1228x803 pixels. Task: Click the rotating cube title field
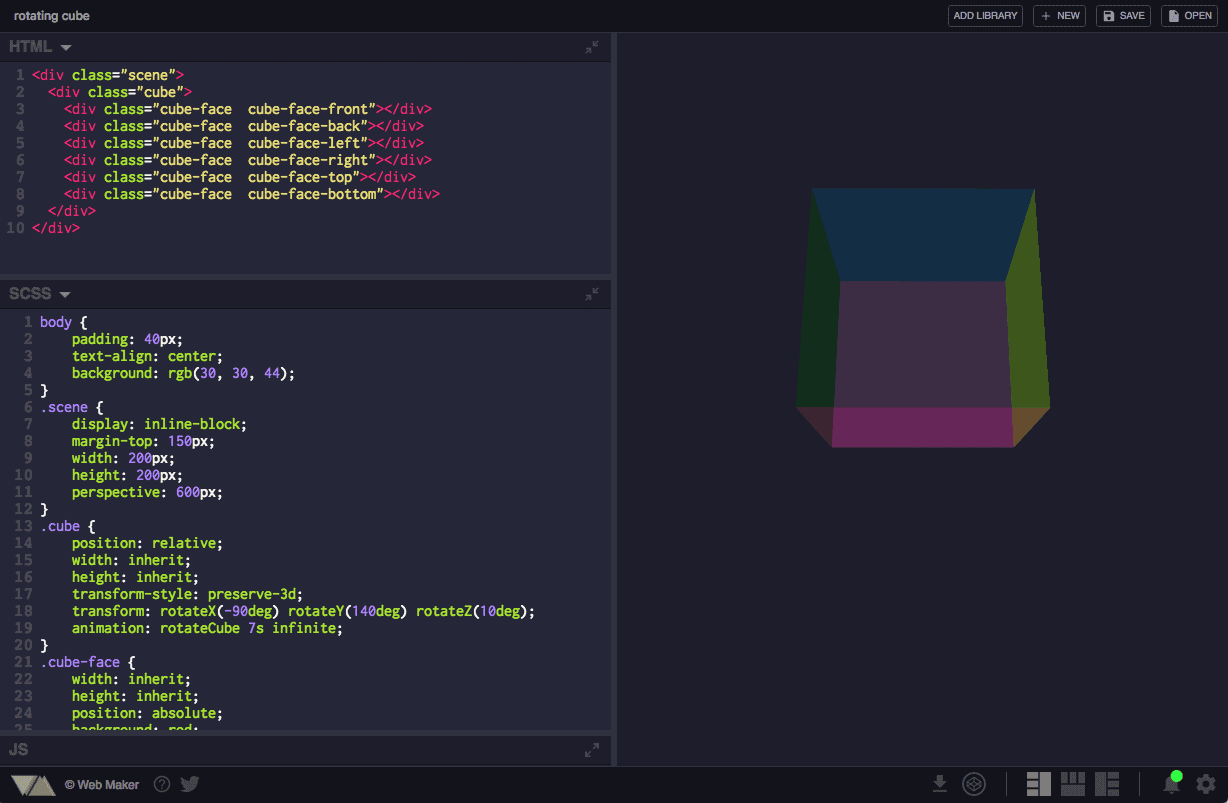(x=51, y=15)
